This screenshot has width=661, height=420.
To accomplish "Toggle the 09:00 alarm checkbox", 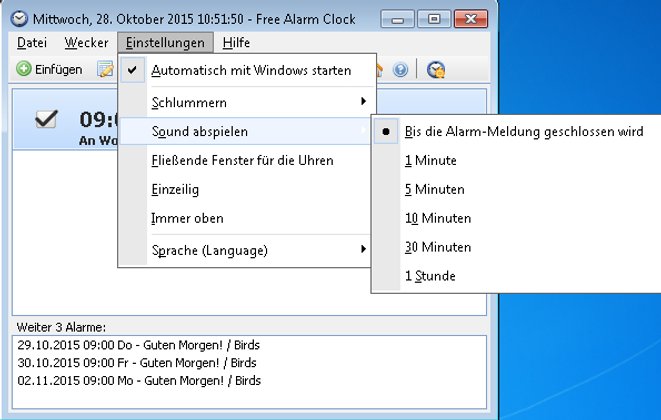I will tap(46, 119).
